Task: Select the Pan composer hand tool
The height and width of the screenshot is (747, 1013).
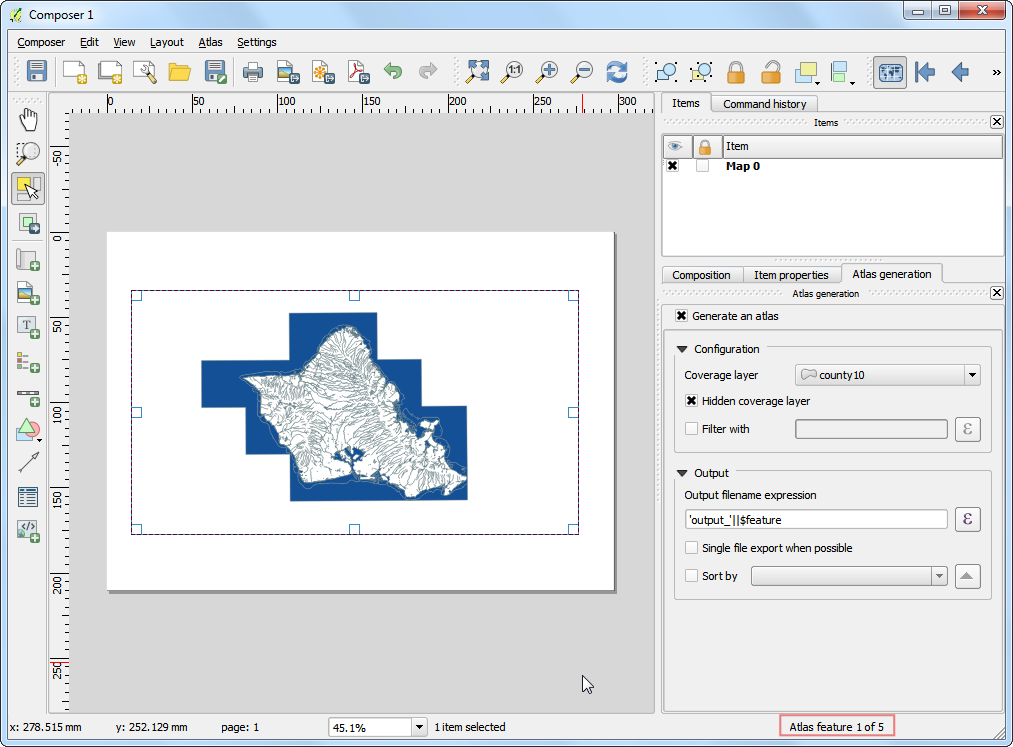Action: [x=28, y=119]
